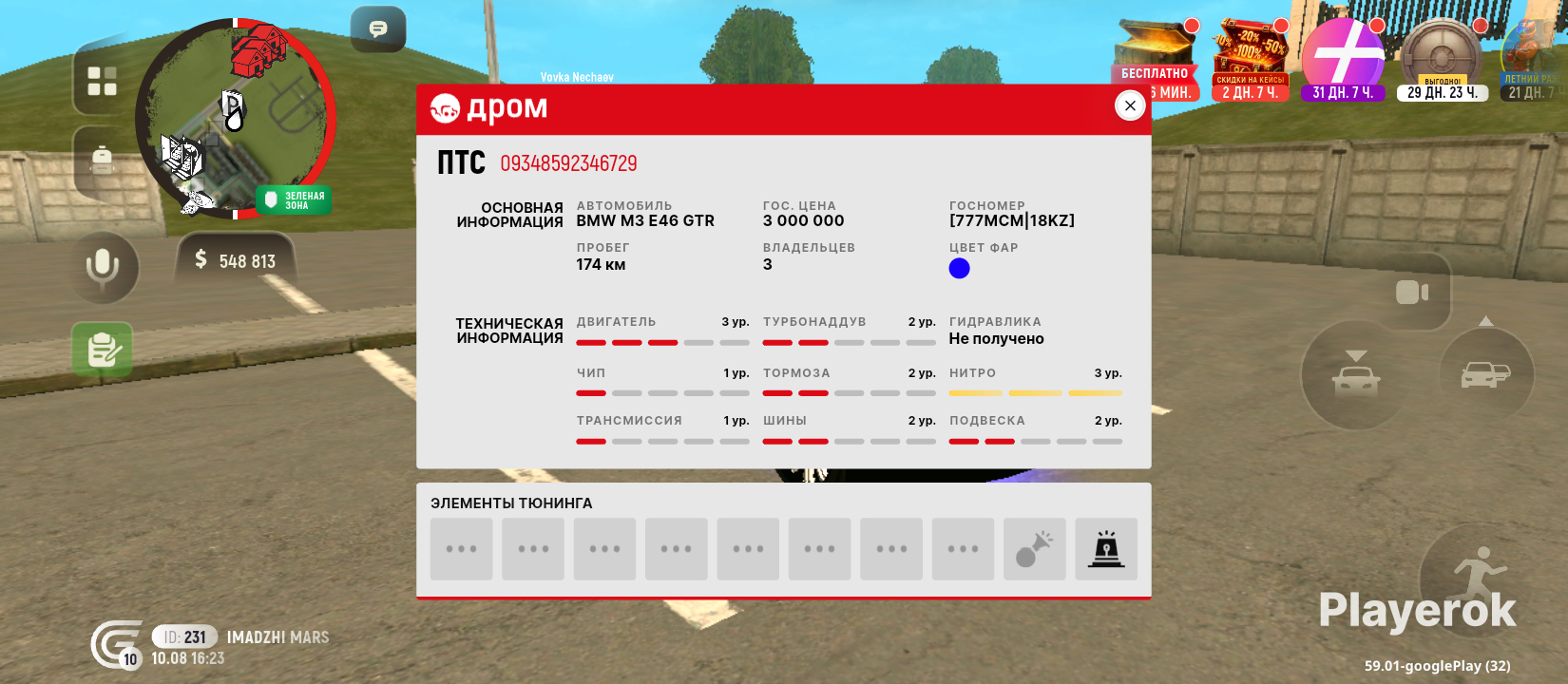The width and height of the screenshot is (1568, 684).
Task: Click the nitro level progress bar
Action: point(1036,393)
